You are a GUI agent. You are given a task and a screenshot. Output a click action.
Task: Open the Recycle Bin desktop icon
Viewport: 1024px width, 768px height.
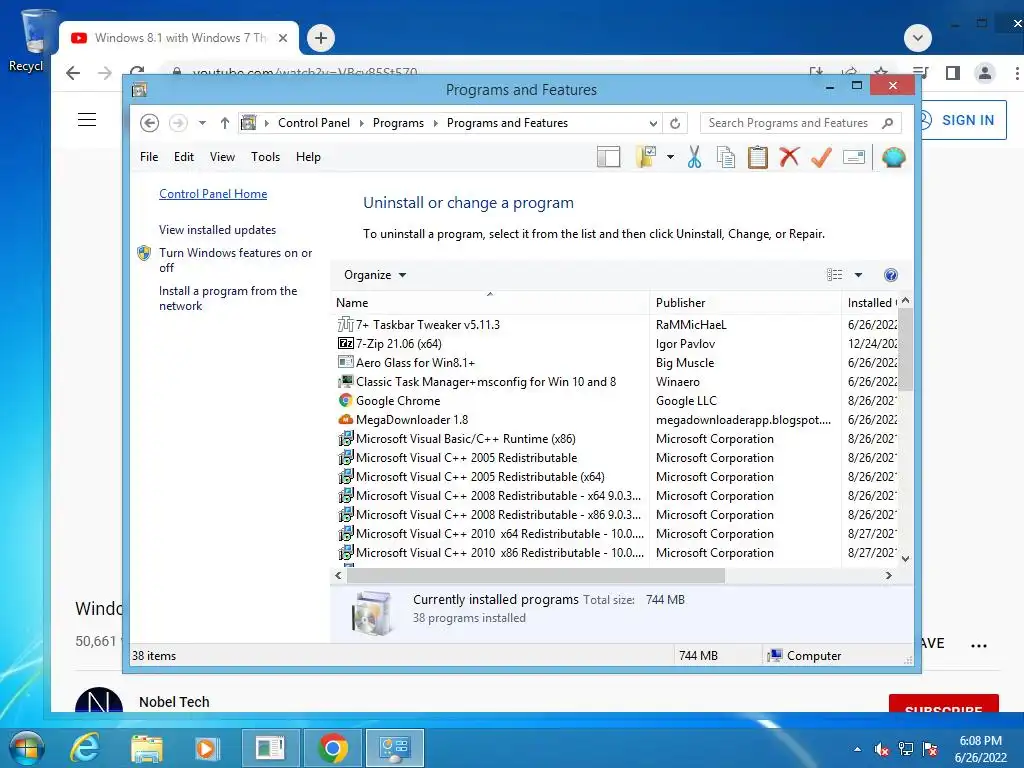point(35,40)
